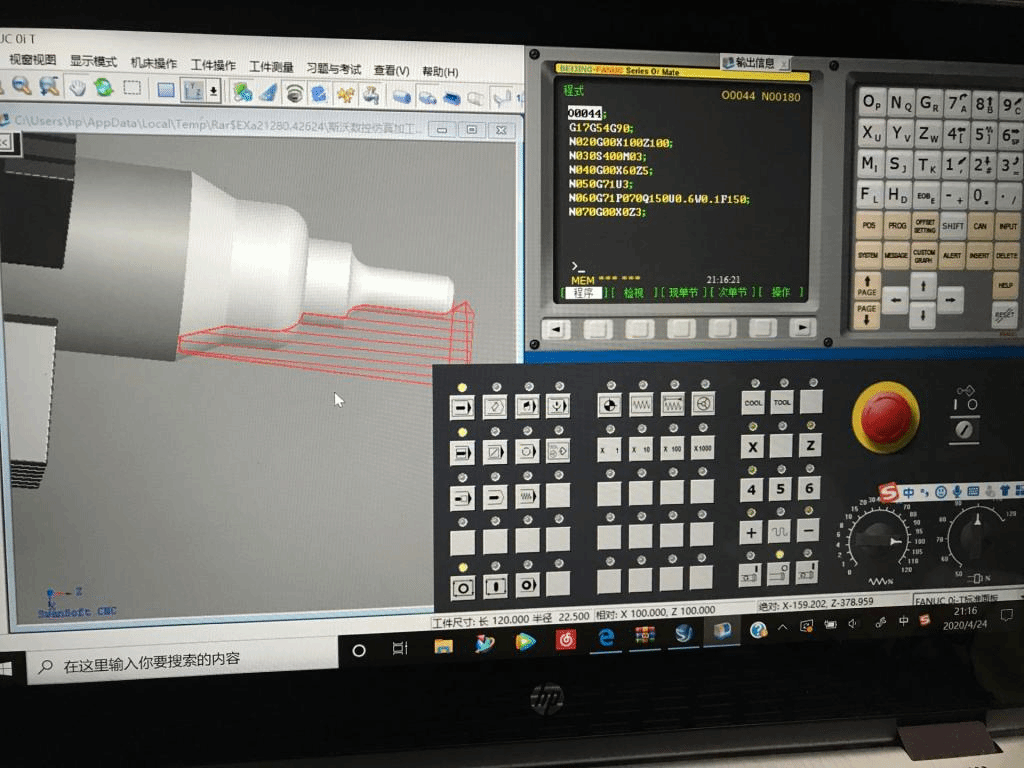Select the X 10 increment button
Image resolution: width=1024 pixels, height=768 pixels.
tap(640, 449)
